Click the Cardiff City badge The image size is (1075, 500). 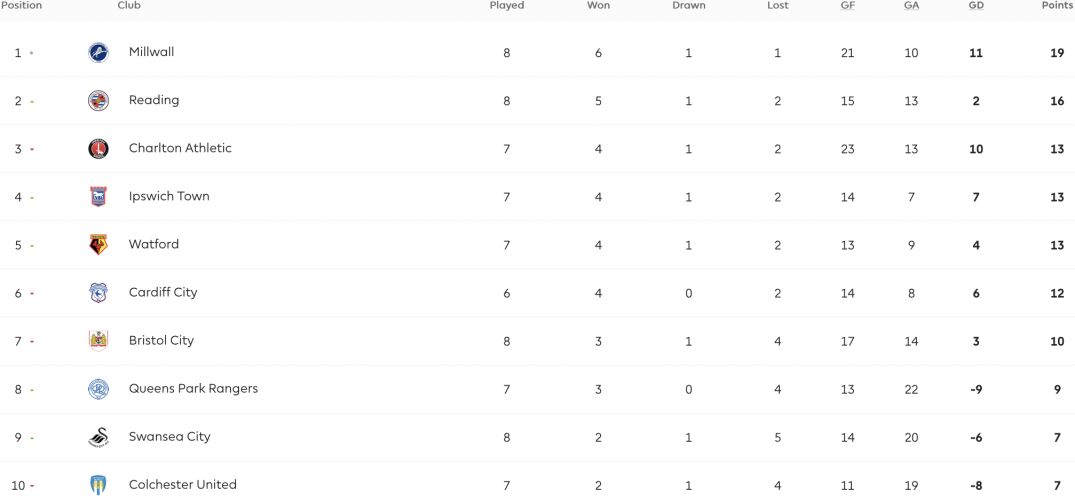98,293
